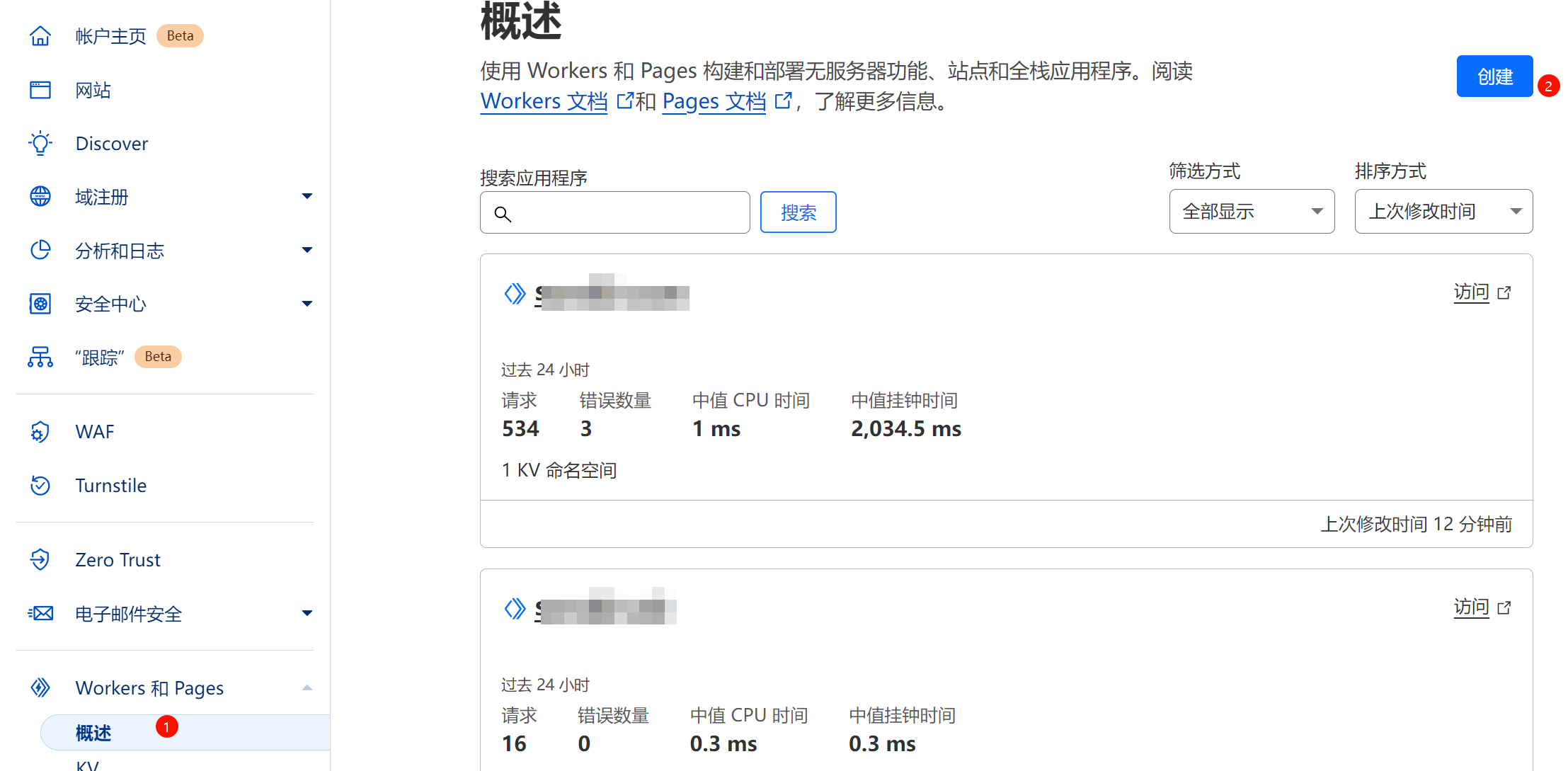The width and height of the screenshot is (1568, 771).
Task: Click the 1 KV 命名空间 text
Action: [x=559, y=470]
